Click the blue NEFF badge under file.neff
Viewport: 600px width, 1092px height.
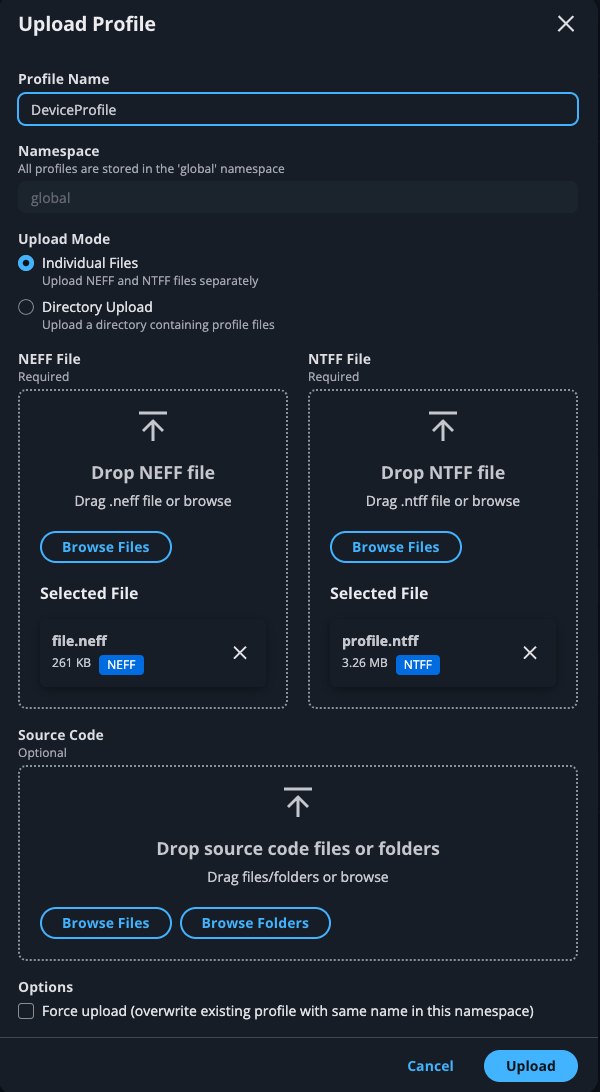coord(121,665)
